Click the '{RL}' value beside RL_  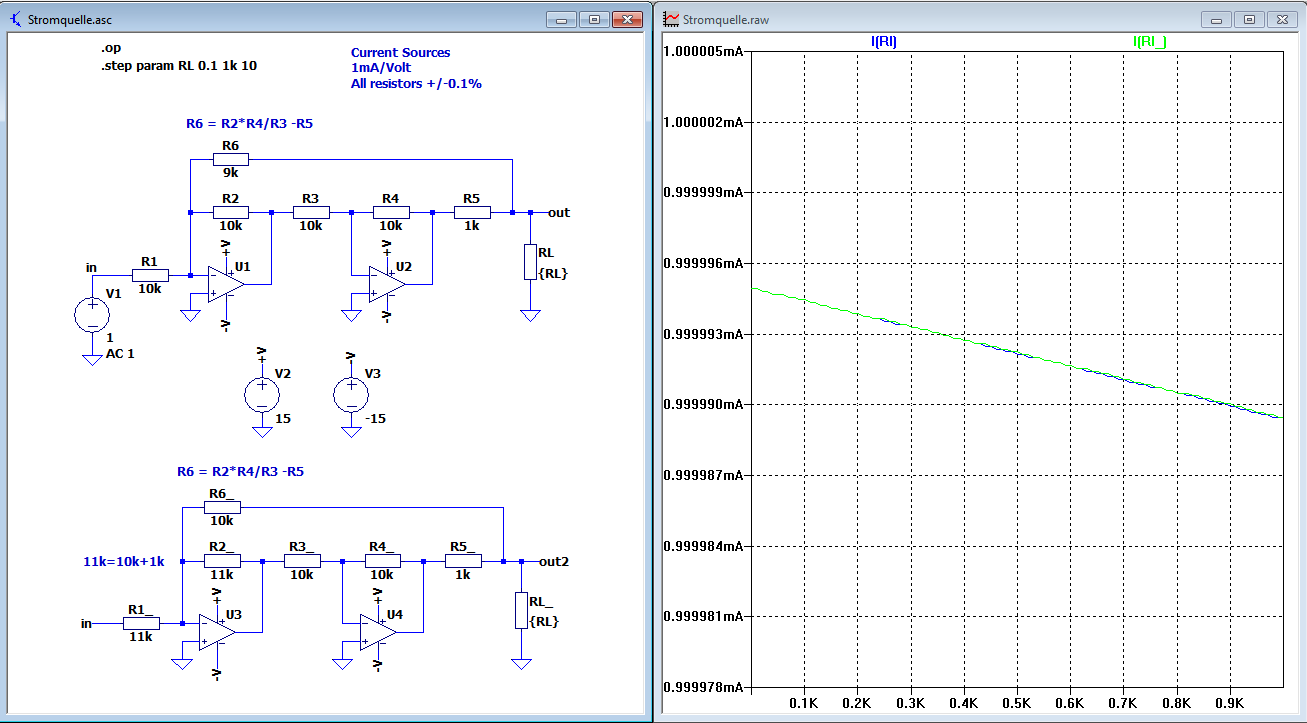pos(544,621)
